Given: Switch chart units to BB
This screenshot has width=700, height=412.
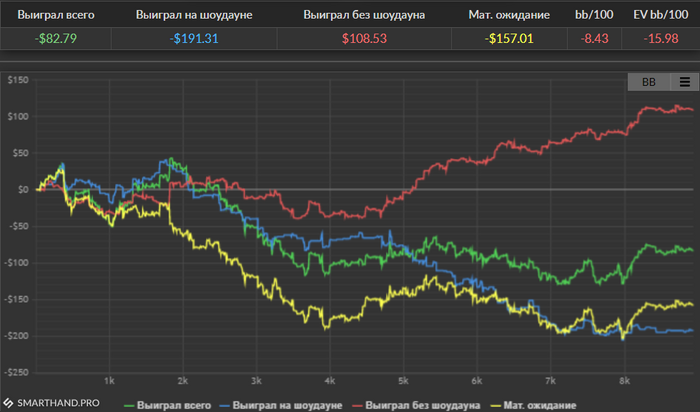Looking at the screenshot, I should click(649, 82).
